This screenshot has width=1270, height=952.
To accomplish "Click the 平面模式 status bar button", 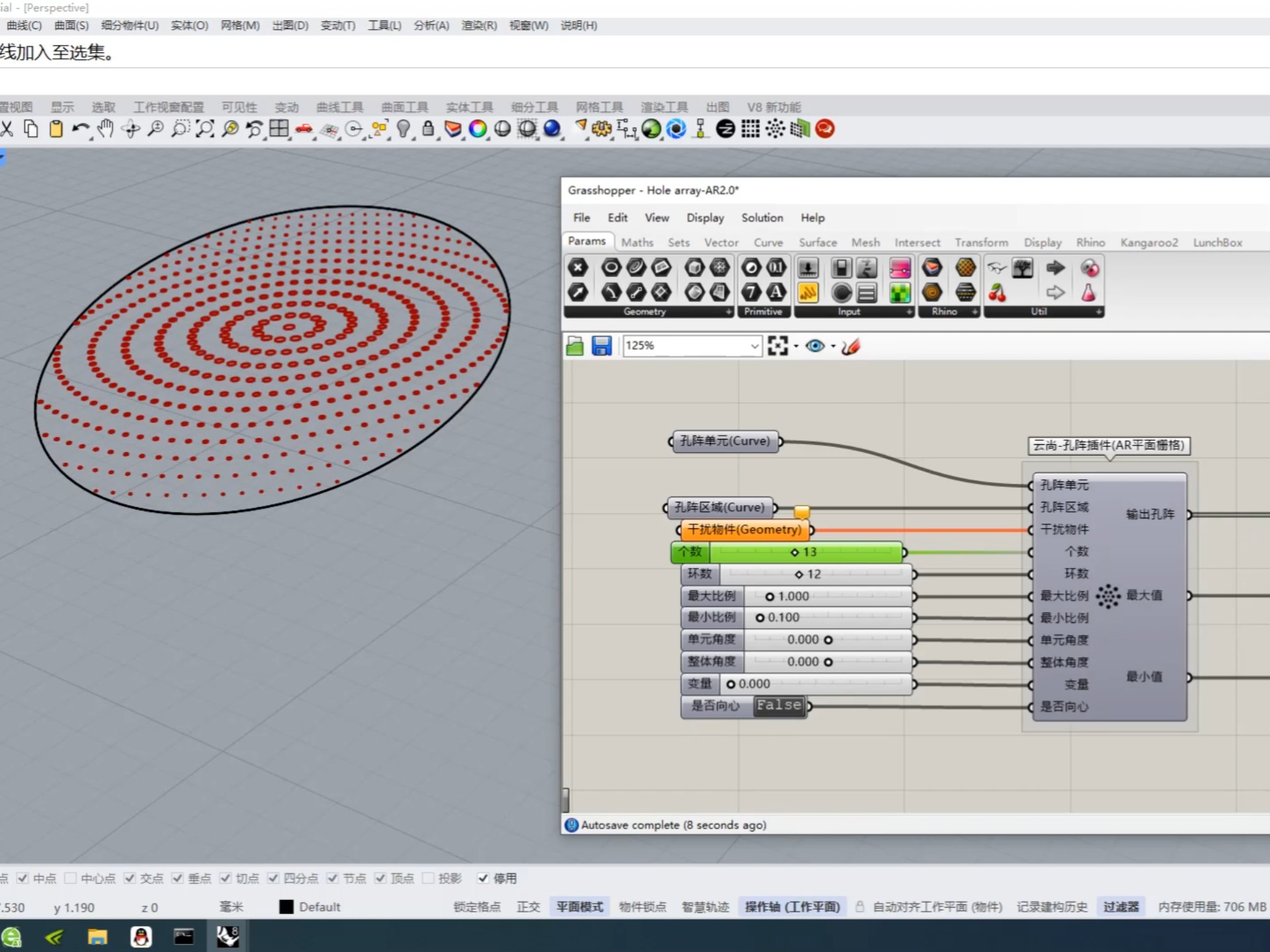I will [579, 907].
